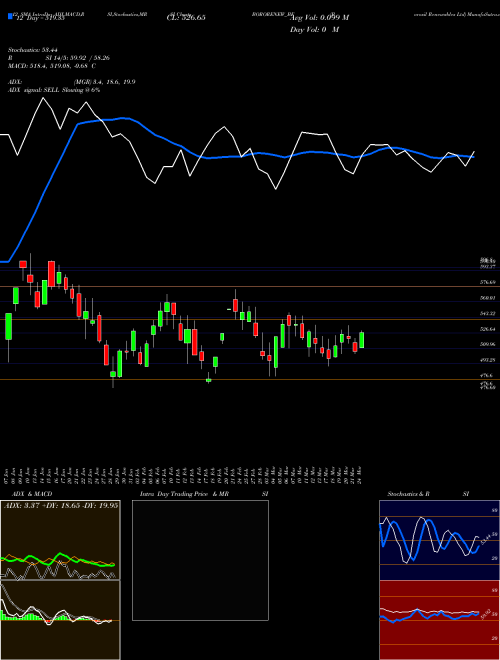Image resolution: width=500 pixels, height=660 pixels.
Task: Click the last green candlestick on the chart
Action: [x=362, y=340]
